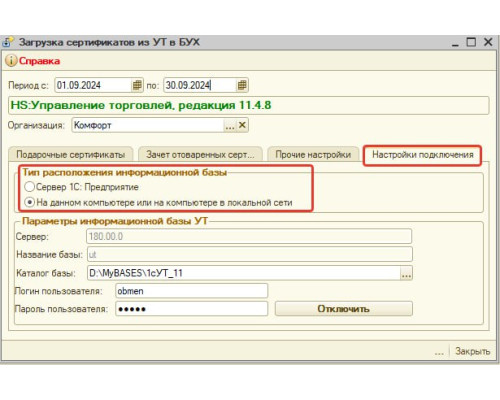The height and width of the screenshot is (400, 500).
Task: Click the Отключить button
Action: coord(344,309)
